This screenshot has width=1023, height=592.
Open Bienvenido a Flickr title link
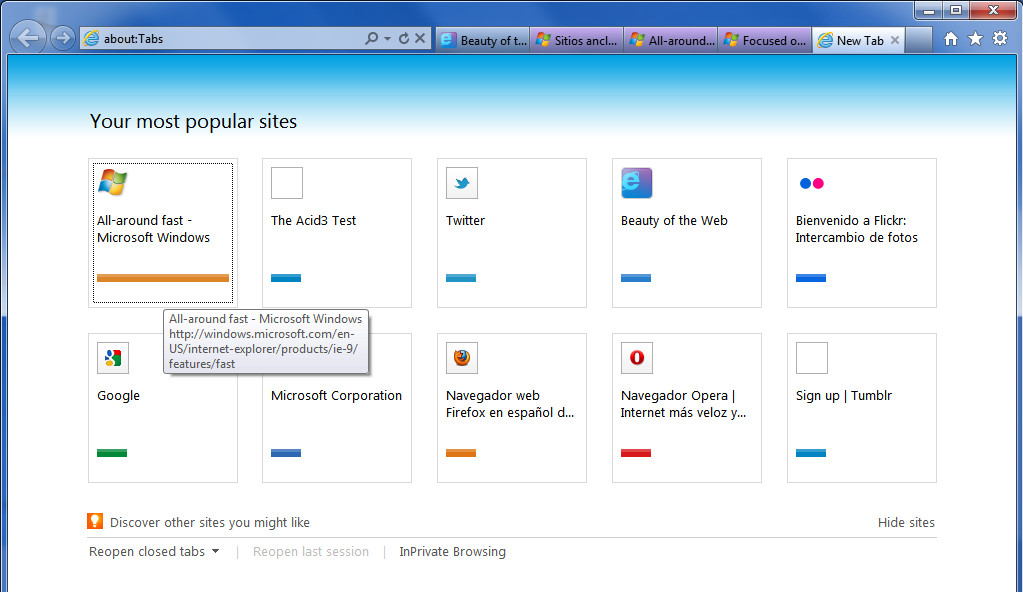point(857,229)
